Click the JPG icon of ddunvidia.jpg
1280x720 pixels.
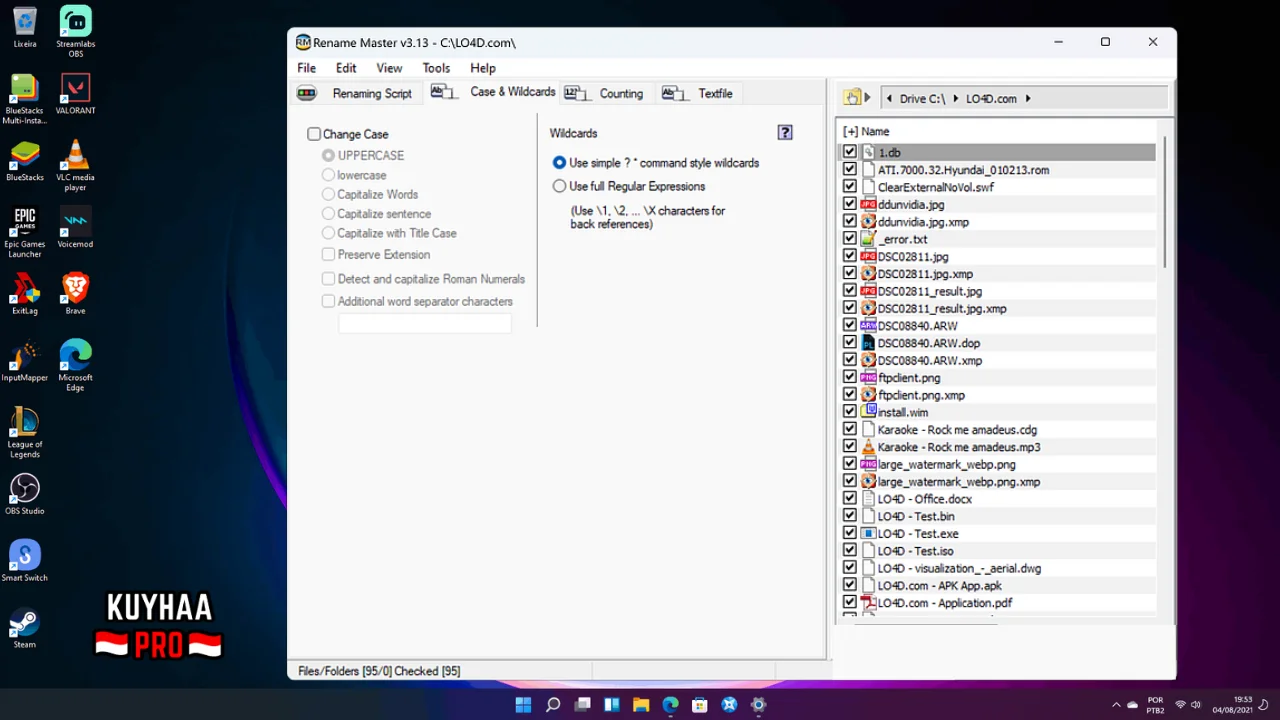[868, 204]
